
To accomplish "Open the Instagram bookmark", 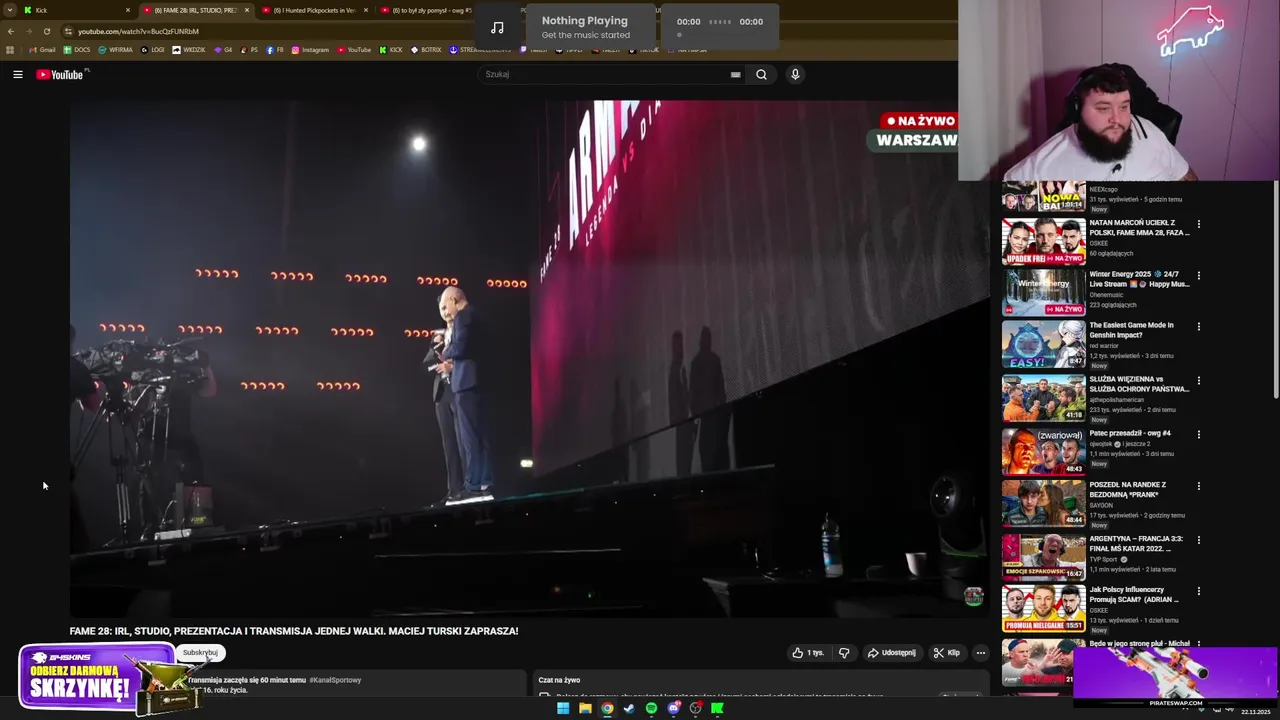I will coord(310,50).
